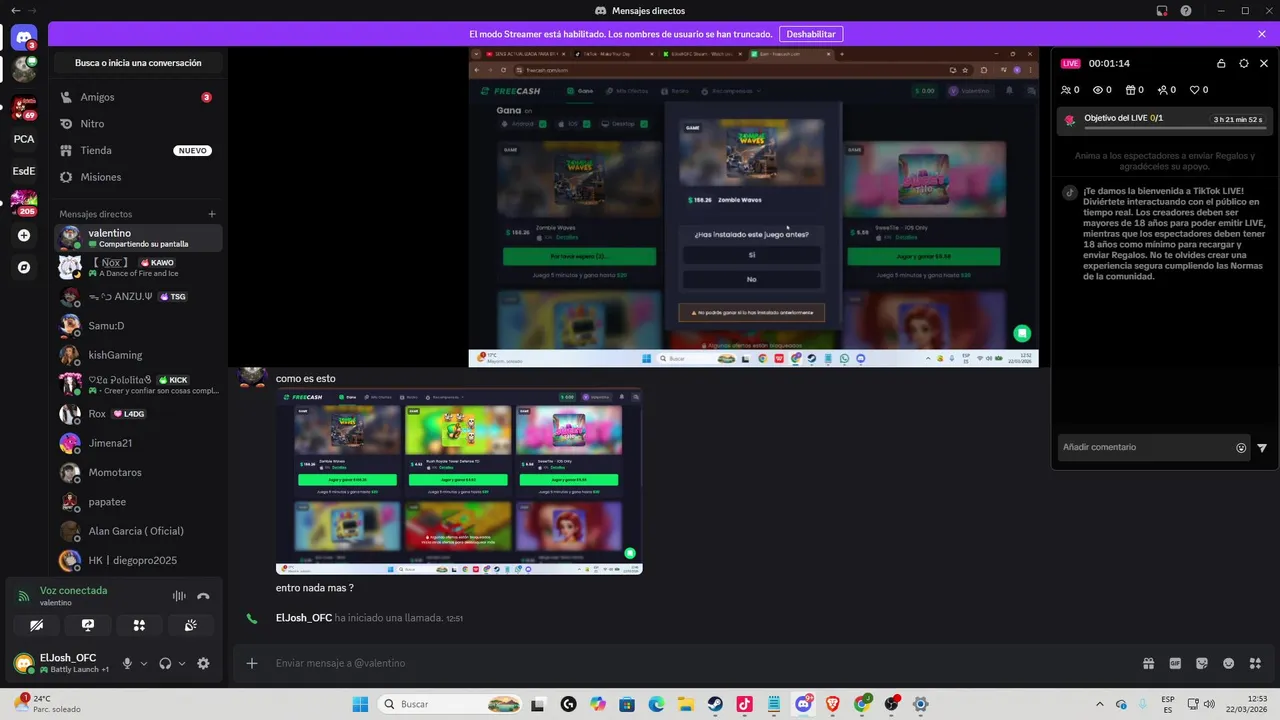The height and width of the screenshot is (720, 1280).
Task: Send the TikTok LIVE comment
Action: click(1262, 448)
